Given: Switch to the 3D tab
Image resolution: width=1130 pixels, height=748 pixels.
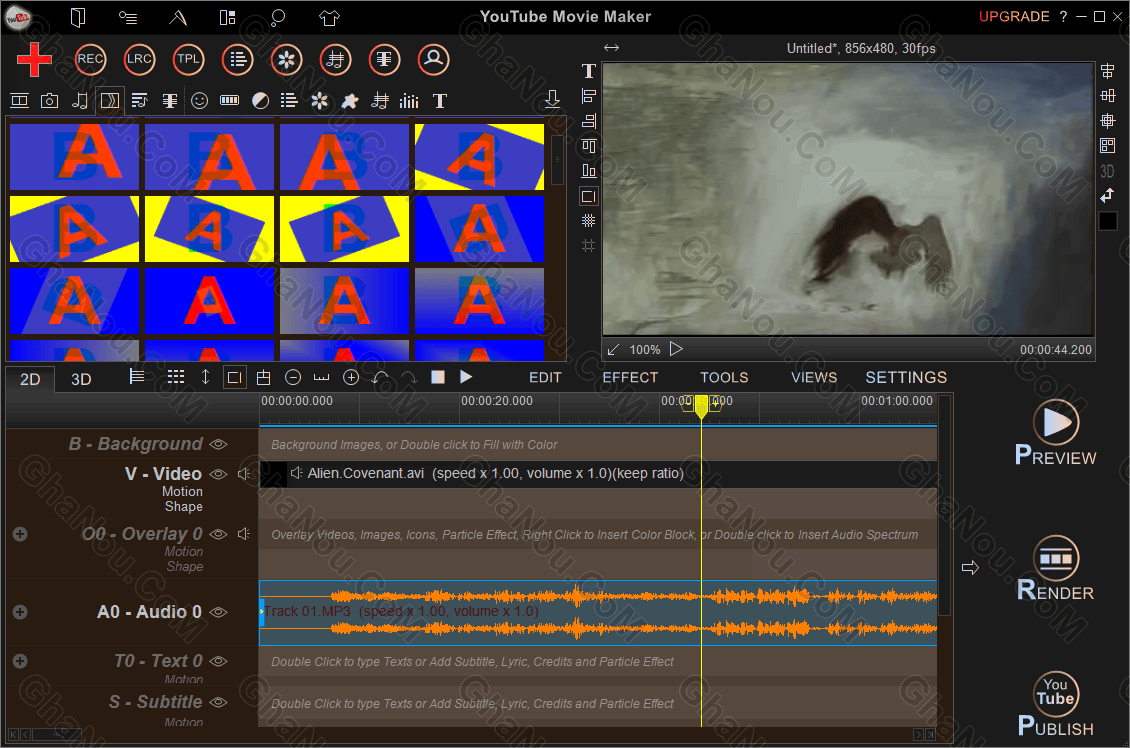Looking at the screenshot, I should (x=81, y=379).
